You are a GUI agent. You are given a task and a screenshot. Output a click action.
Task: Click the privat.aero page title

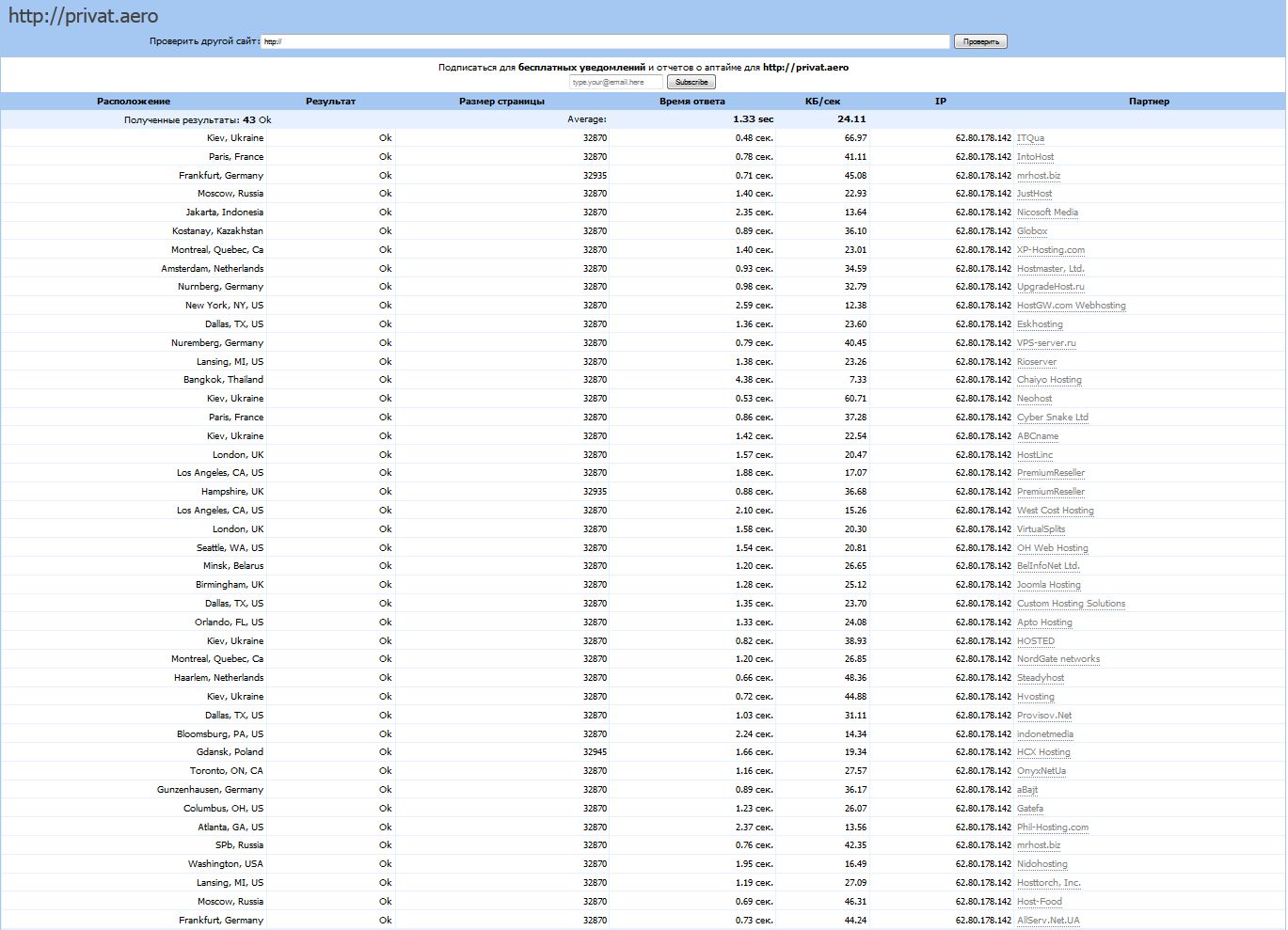pyautogui.click(x=83, y=17)
